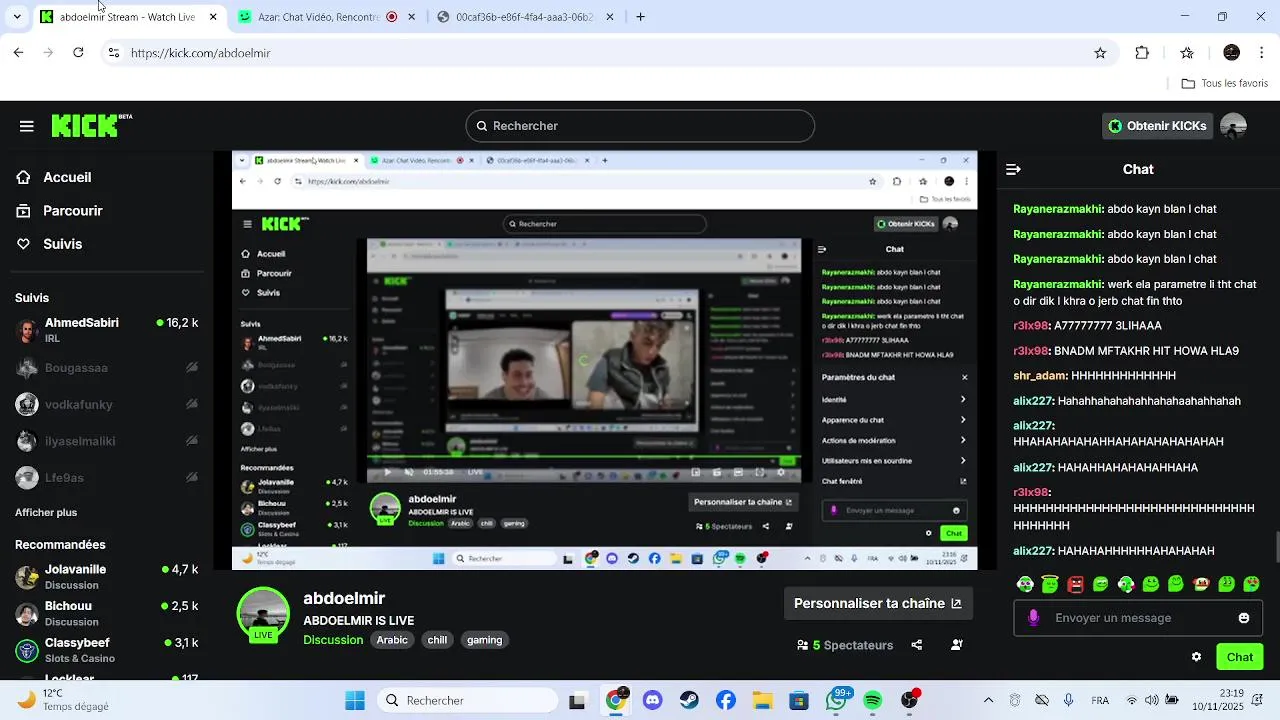
Task: Switch to the 00caf36b tab
Action: (x=528, y=17)
